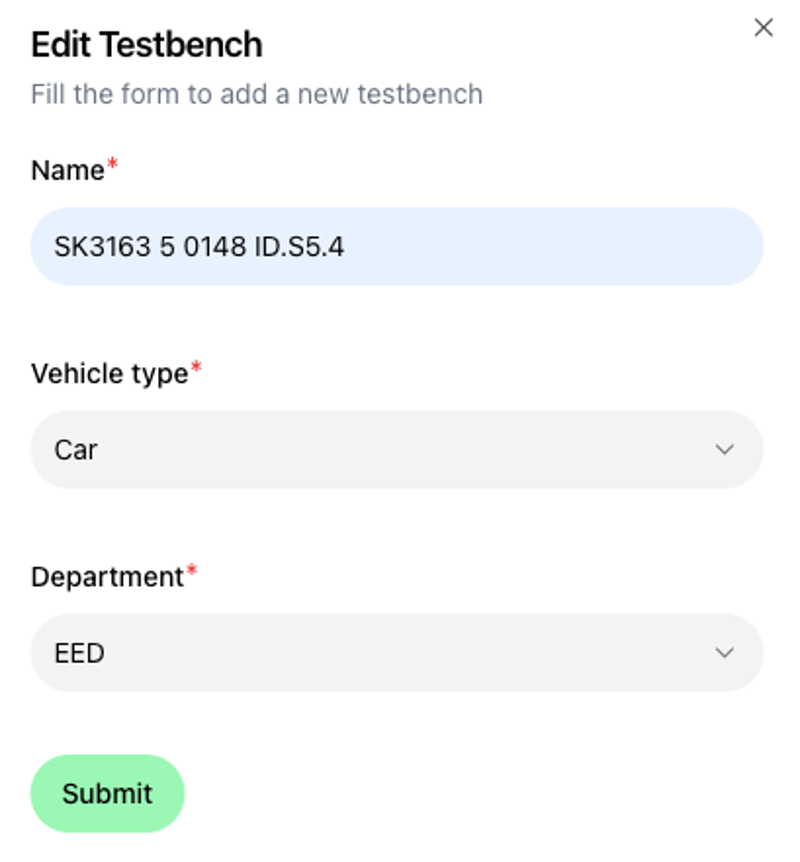Click the form subtitle text
Viewport: 800px width, 862px height.
click(257, 94)
